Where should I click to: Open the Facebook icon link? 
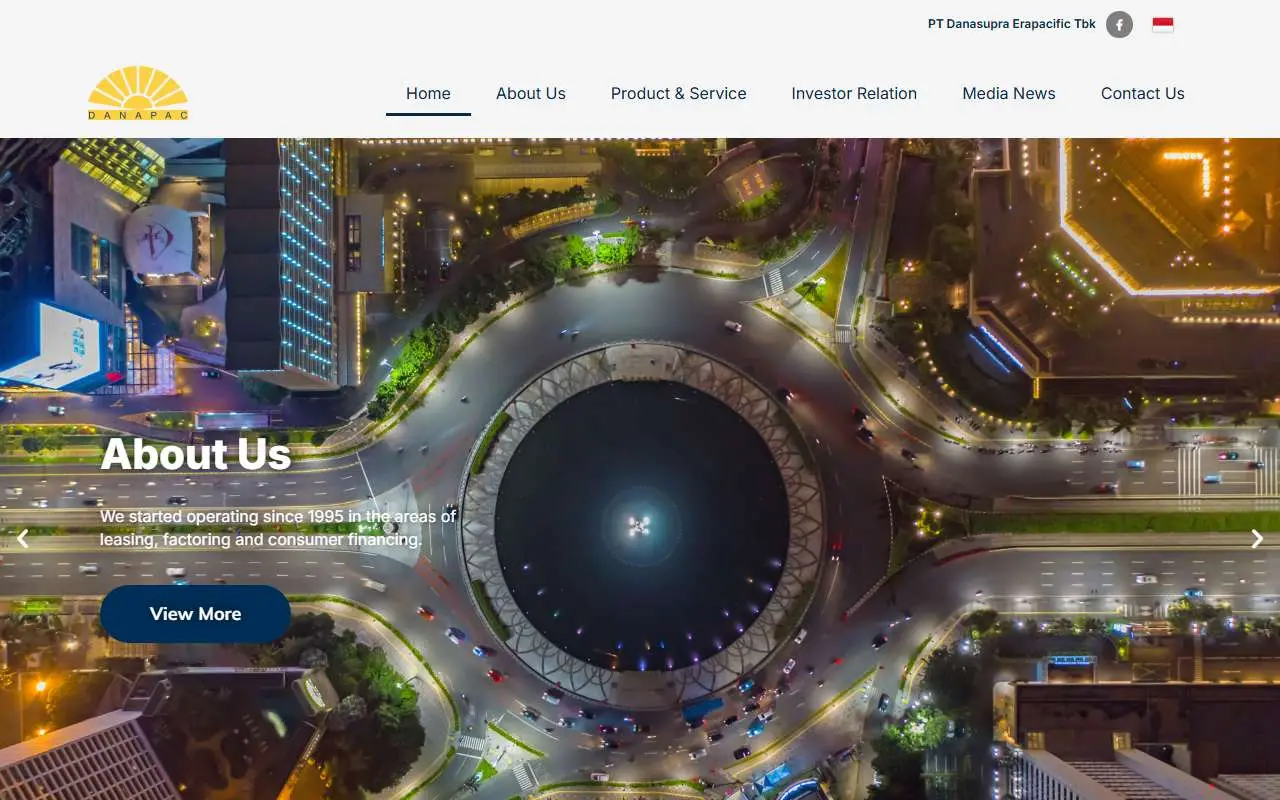1119,25
